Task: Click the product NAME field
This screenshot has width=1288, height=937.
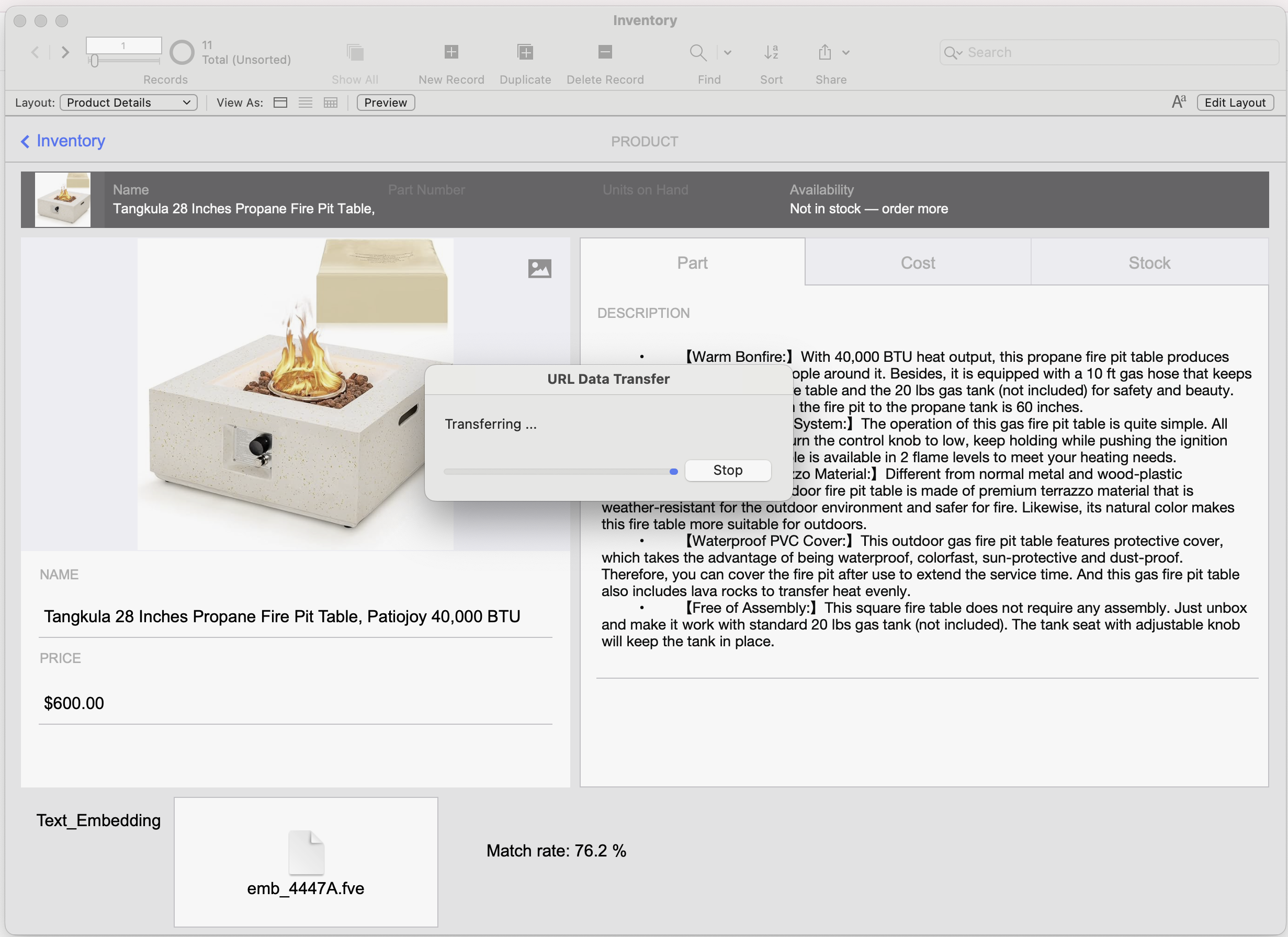Action: click(x=295, y=616)
